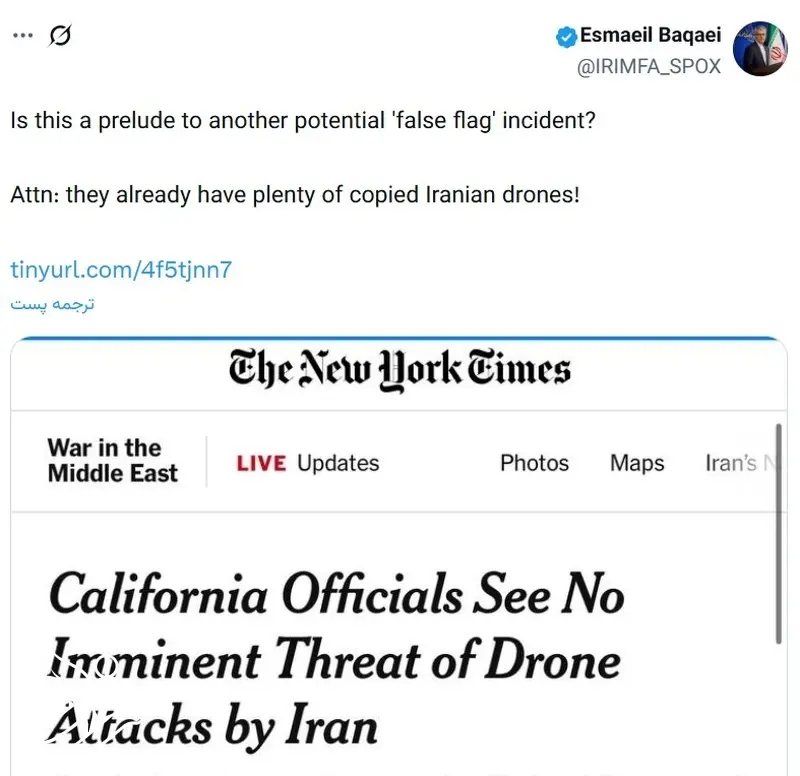This screenshot has height=776, width=800.
Task: Switch to the Maps tab
Action: 638,463
